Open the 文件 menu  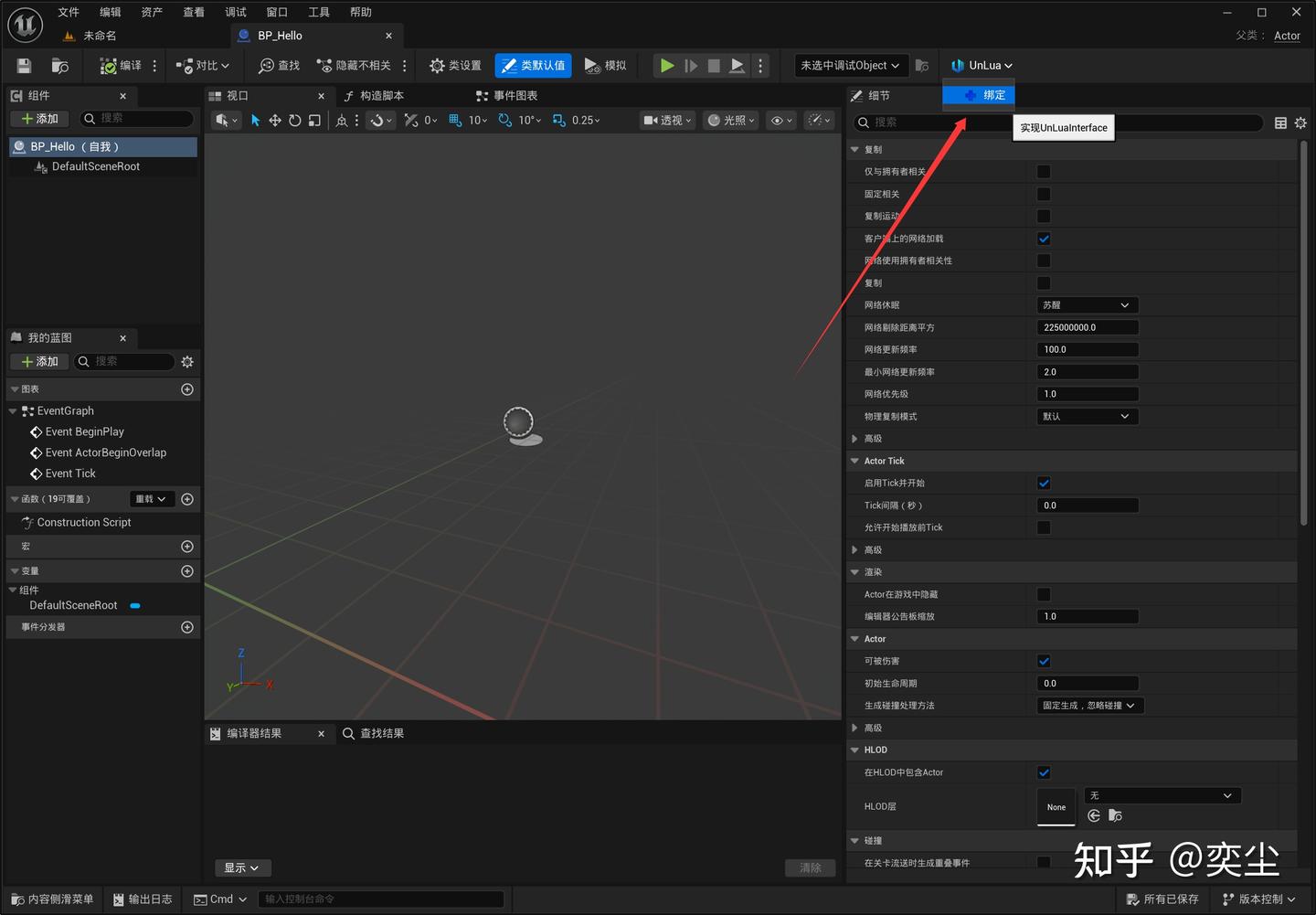pos(69,12)
